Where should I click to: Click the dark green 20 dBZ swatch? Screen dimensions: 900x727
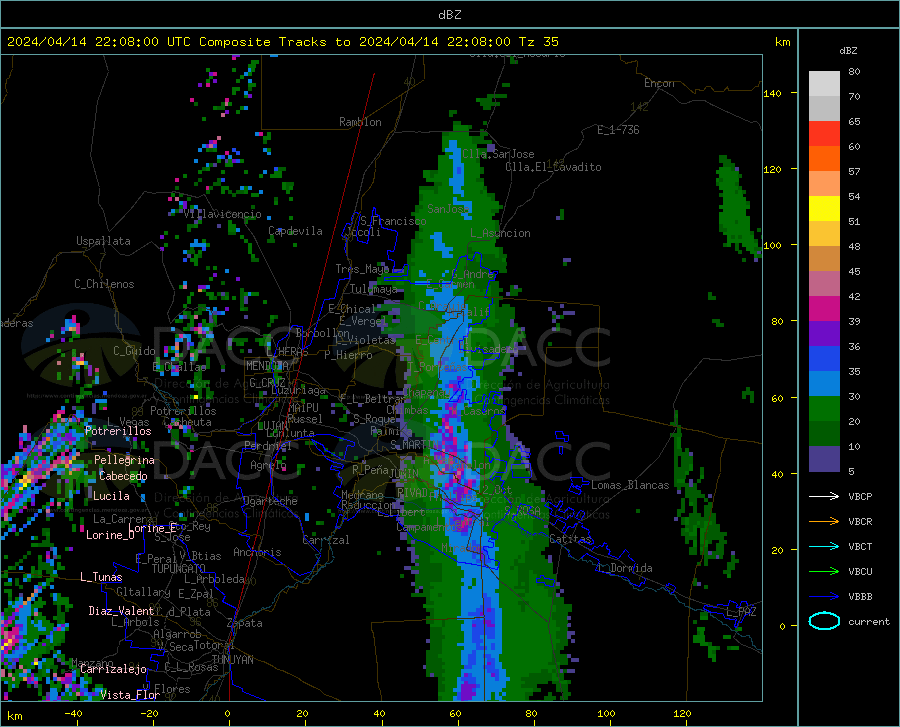click(x=824, y=434)
